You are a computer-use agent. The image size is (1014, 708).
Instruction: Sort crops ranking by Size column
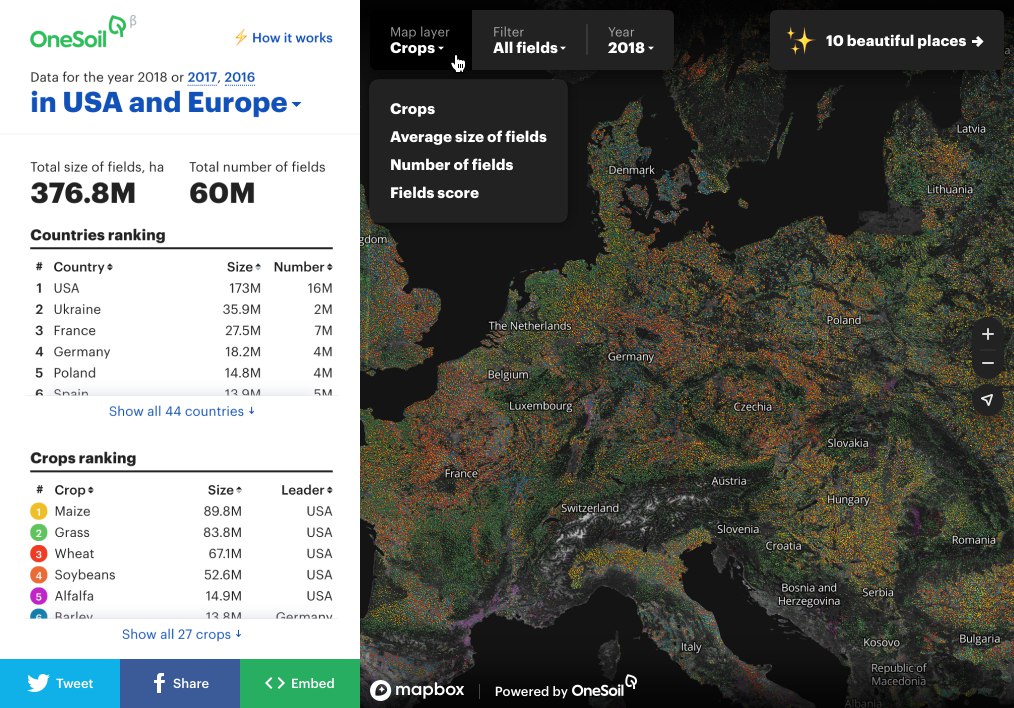click(224, 490)
